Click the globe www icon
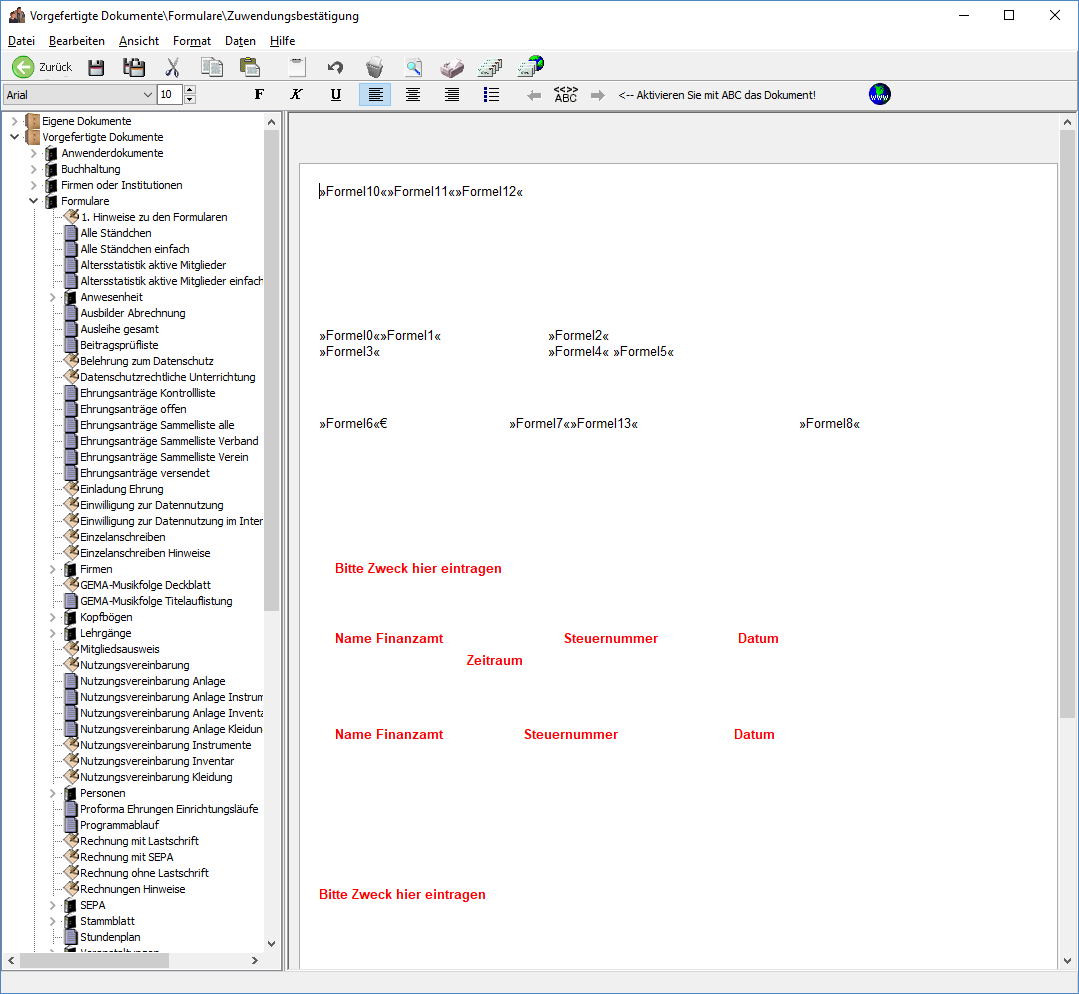The width and height of the screenshot is (1079, 994). click(x=880, y=94)
